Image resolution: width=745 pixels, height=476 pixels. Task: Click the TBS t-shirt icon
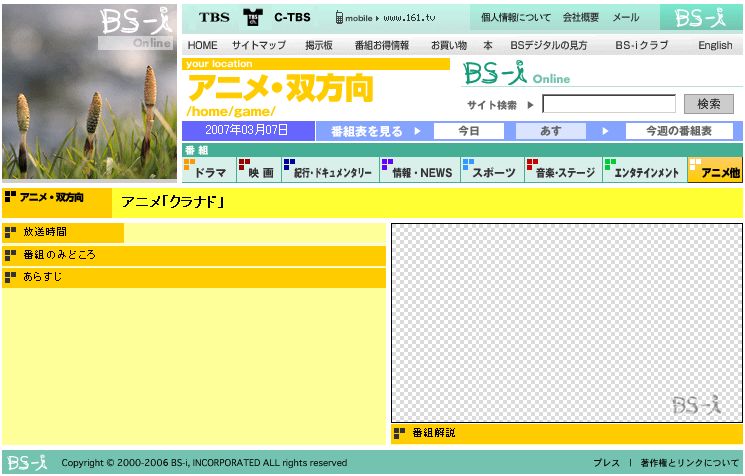tap(252, 18)
